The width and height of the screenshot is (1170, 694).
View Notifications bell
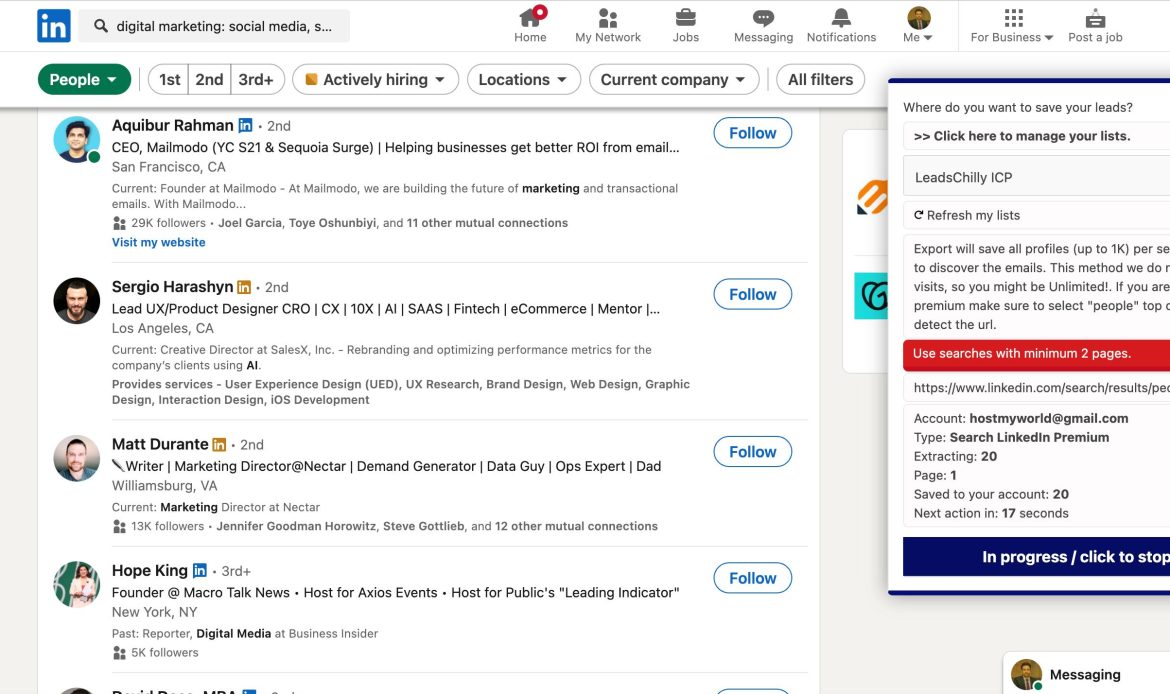click(x=841, y=26)
